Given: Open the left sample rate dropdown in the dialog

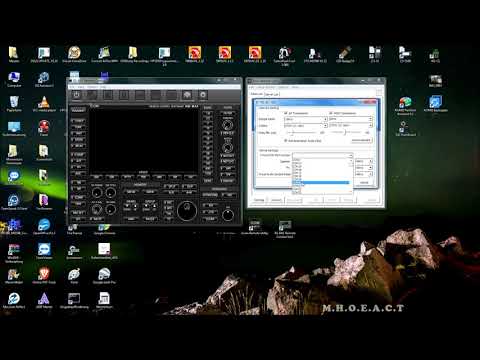Looking at the screenshot, I should 305,119.
